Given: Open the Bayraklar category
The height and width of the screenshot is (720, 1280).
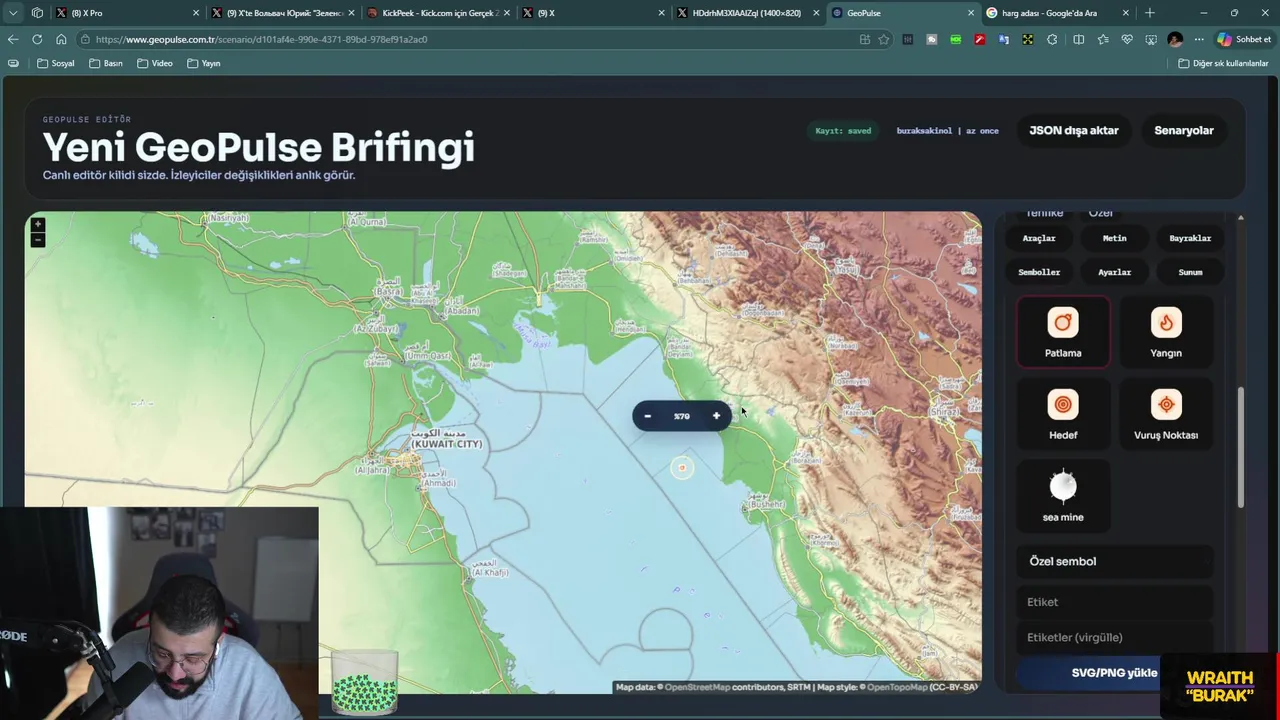Looking at the screenshot, I should click(x=1190, y=238).
